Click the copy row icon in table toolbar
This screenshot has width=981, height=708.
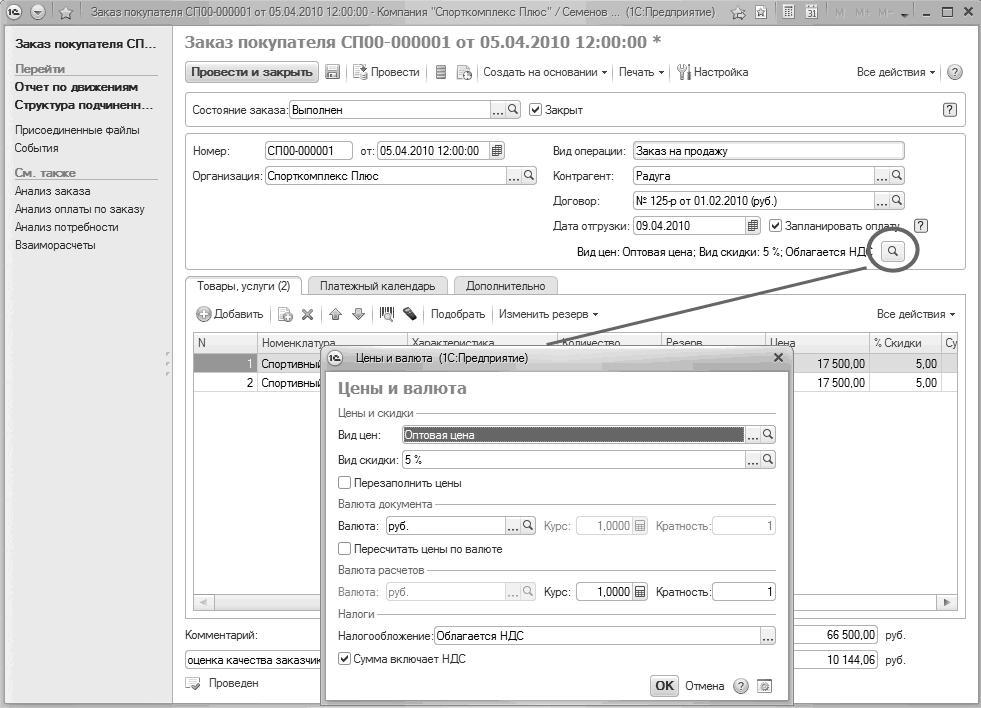tap(285, 314)
